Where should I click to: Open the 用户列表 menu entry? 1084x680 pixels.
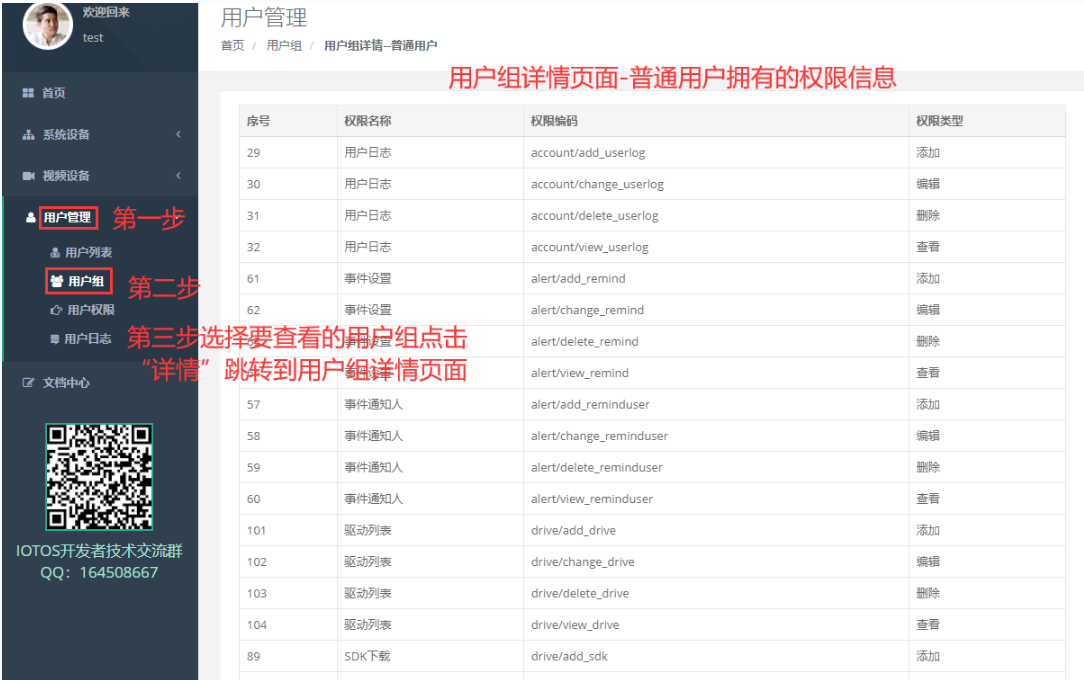pos(90,252)
